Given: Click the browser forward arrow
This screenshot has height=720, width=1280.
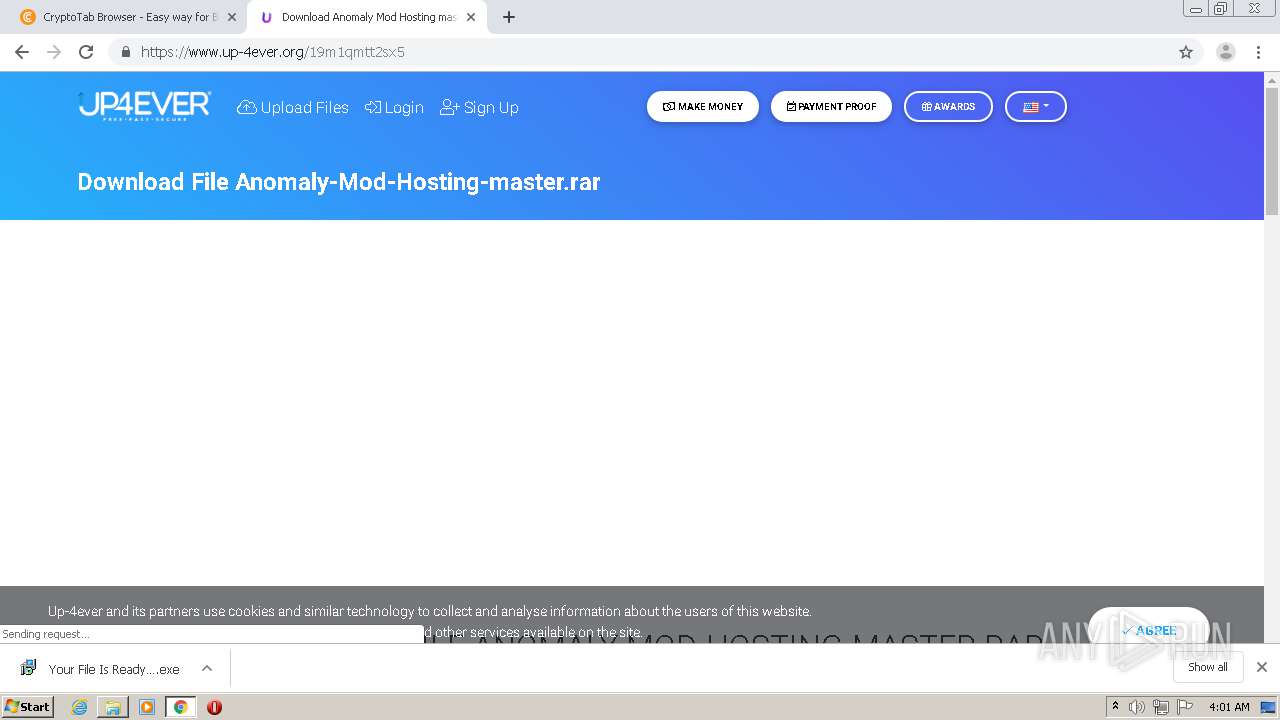Looking at the screenshot, I should click(x=54, y=52).
